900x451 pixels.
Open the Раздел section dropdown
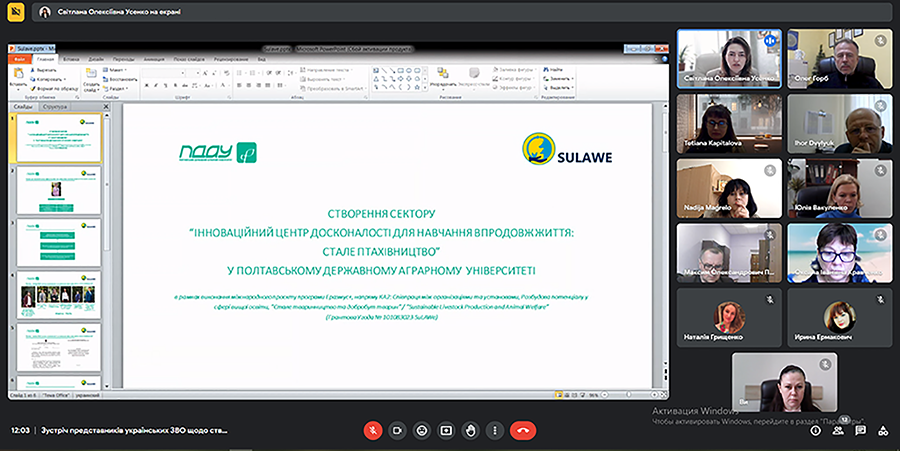pos(115,88)
